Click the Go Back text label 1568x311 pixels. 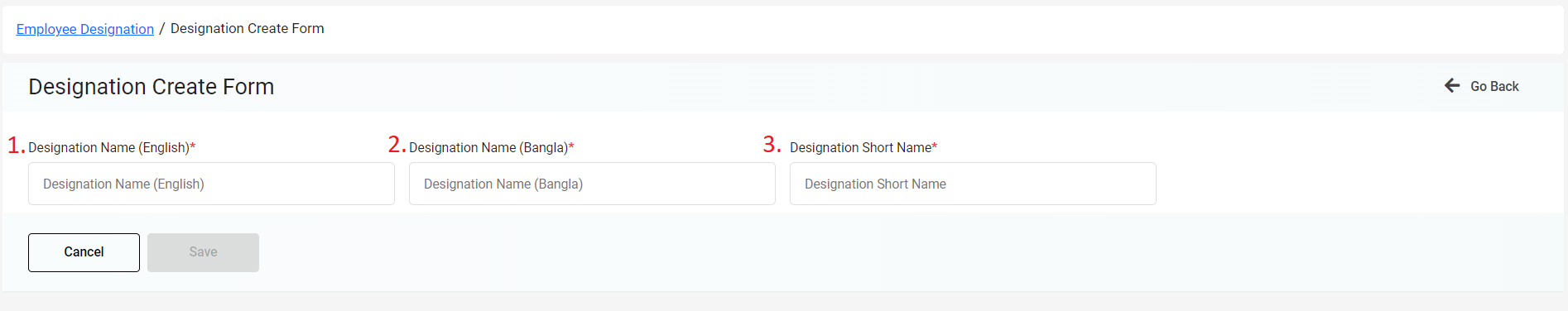point(1494,86)
